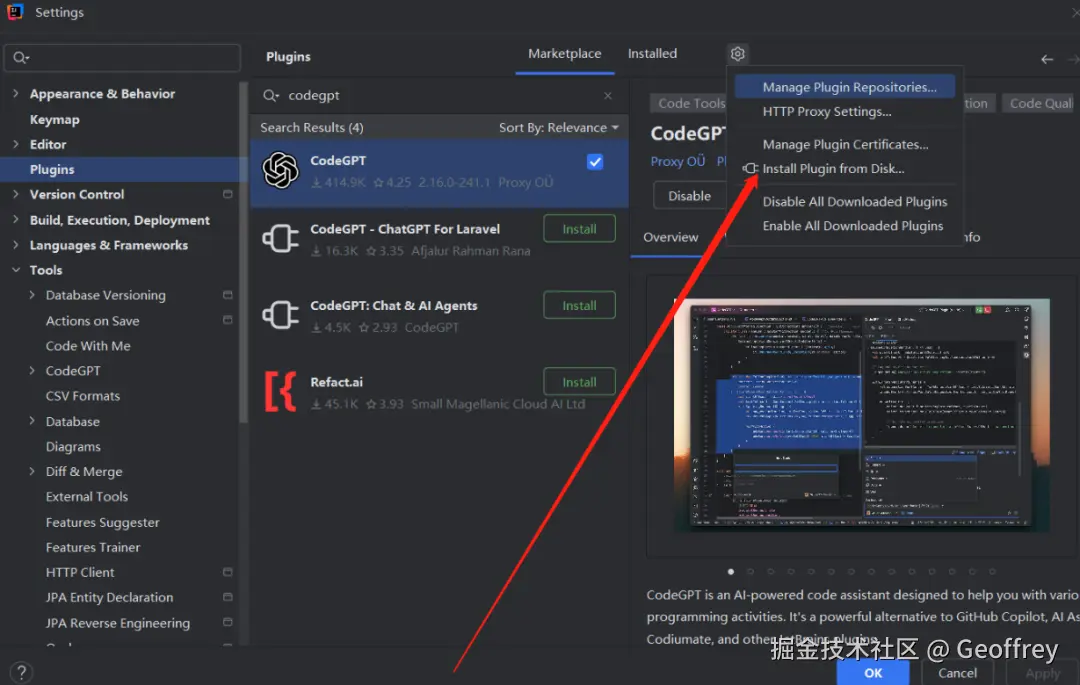Viewport: 1080px width, 685px height.
Task: Expand Appearance & Behavior section
Action: (15, 93)
